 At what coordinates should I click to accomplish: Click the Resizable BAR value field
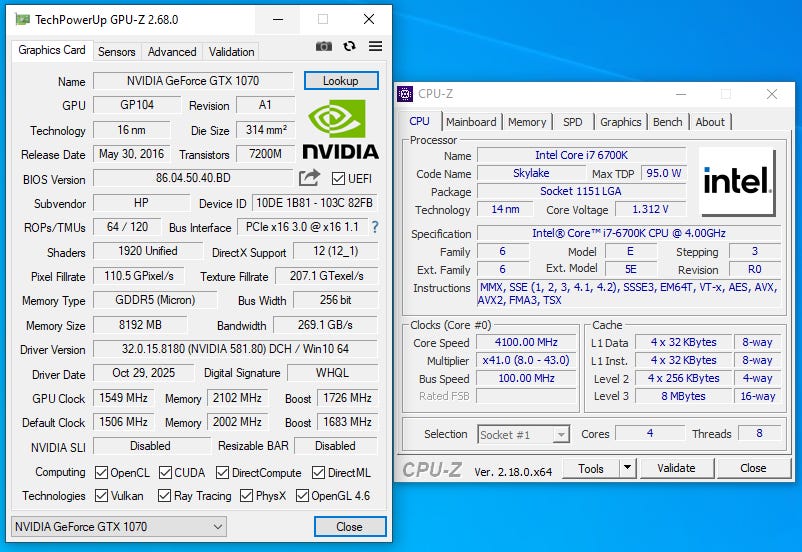pyautogui.click(x=336, y=446)
